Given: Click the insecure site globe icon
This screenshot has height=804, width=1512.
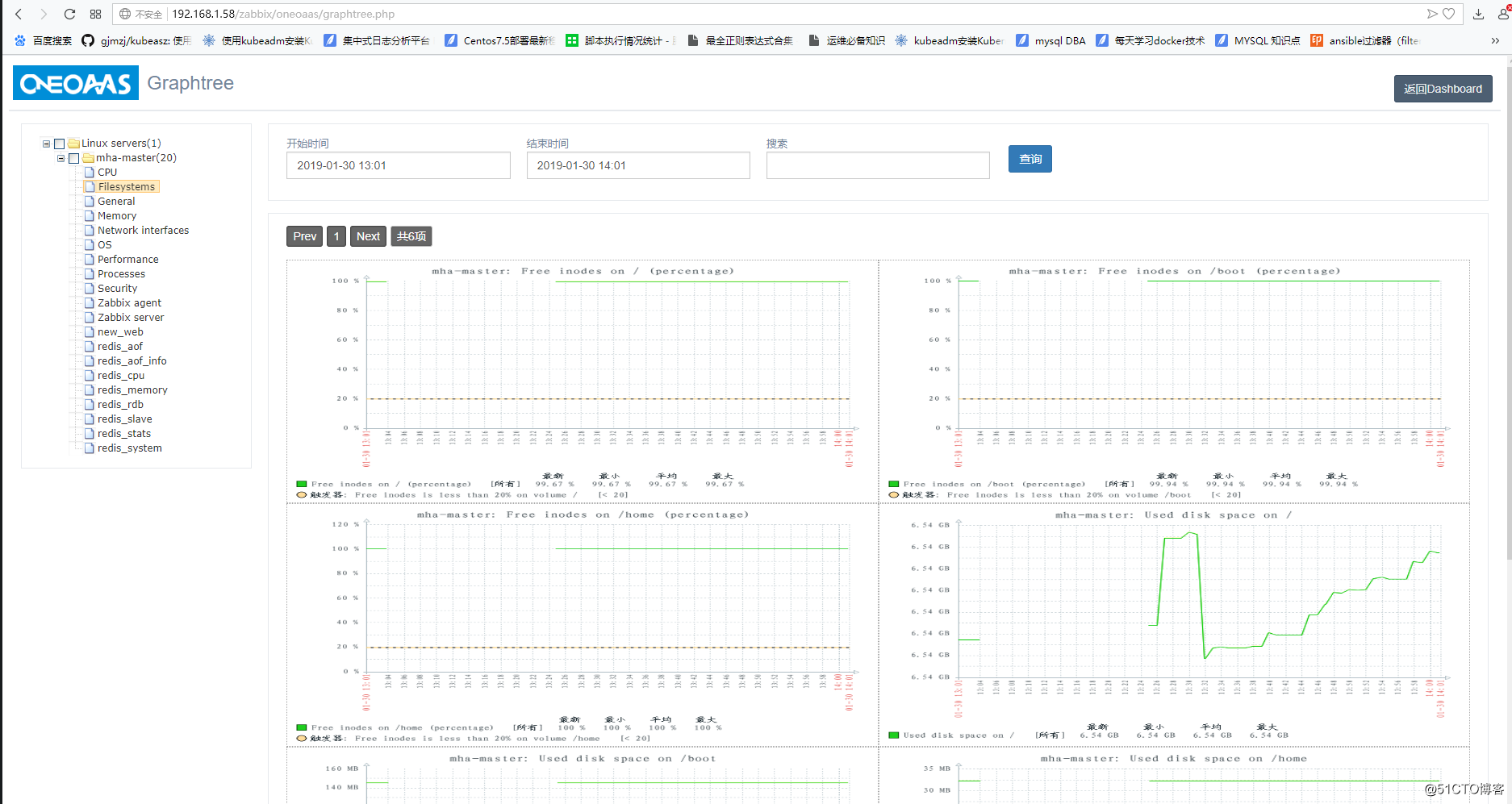Looking at the screenshot, I should tap(125, 14).
